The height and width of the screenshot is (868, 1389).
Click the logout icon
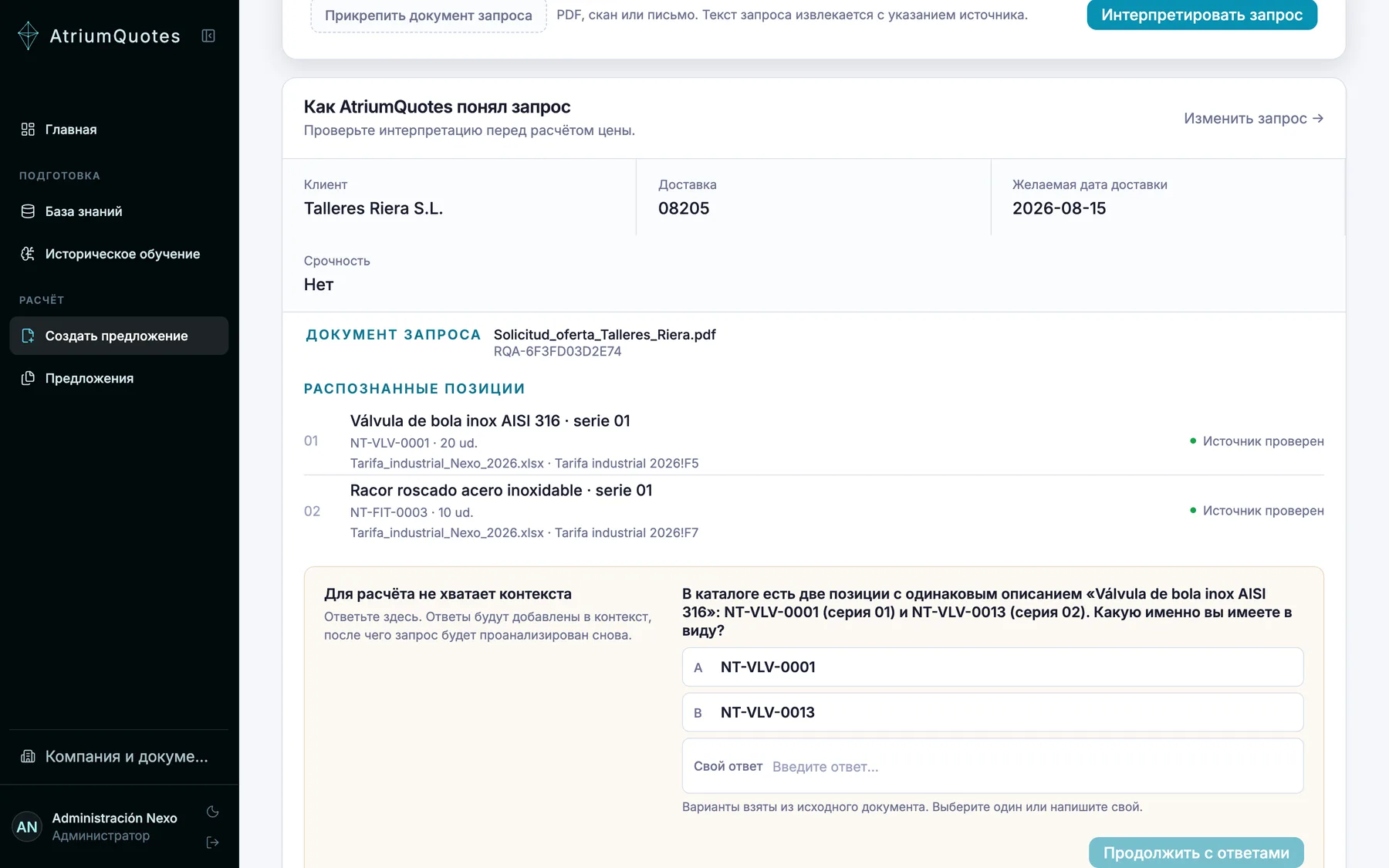213,843
